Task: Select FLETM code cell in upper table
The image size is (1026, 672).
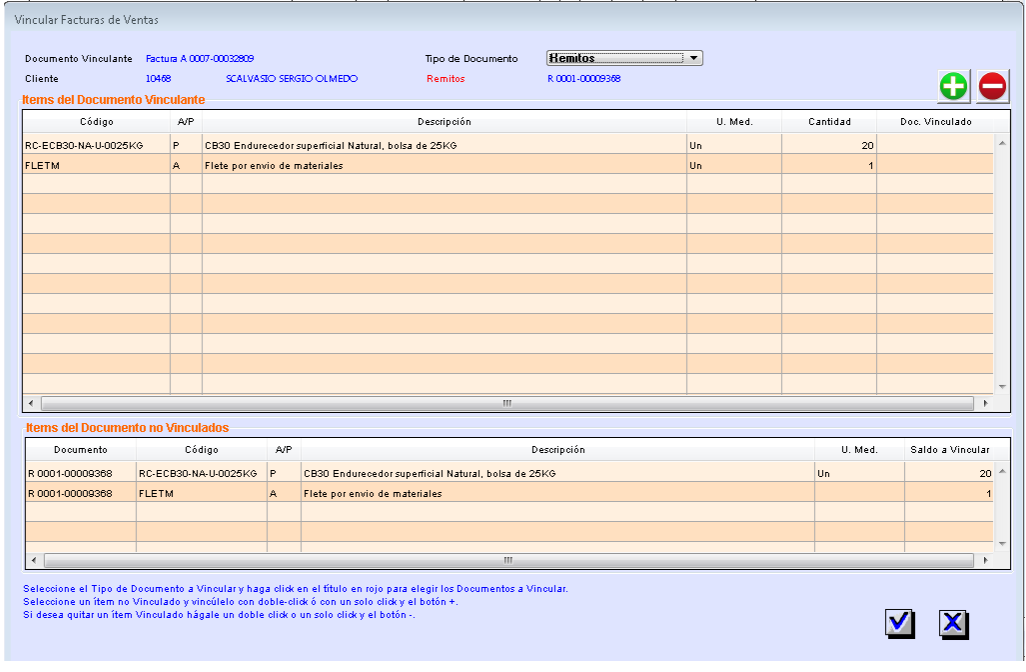Action: [97, 166]
